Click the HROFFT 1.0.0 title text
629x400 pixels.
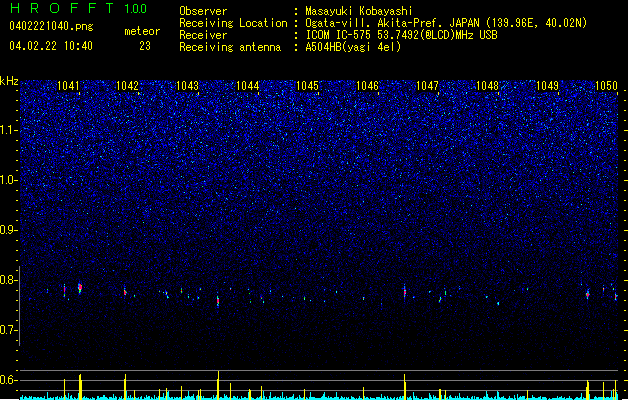[78, 8]
